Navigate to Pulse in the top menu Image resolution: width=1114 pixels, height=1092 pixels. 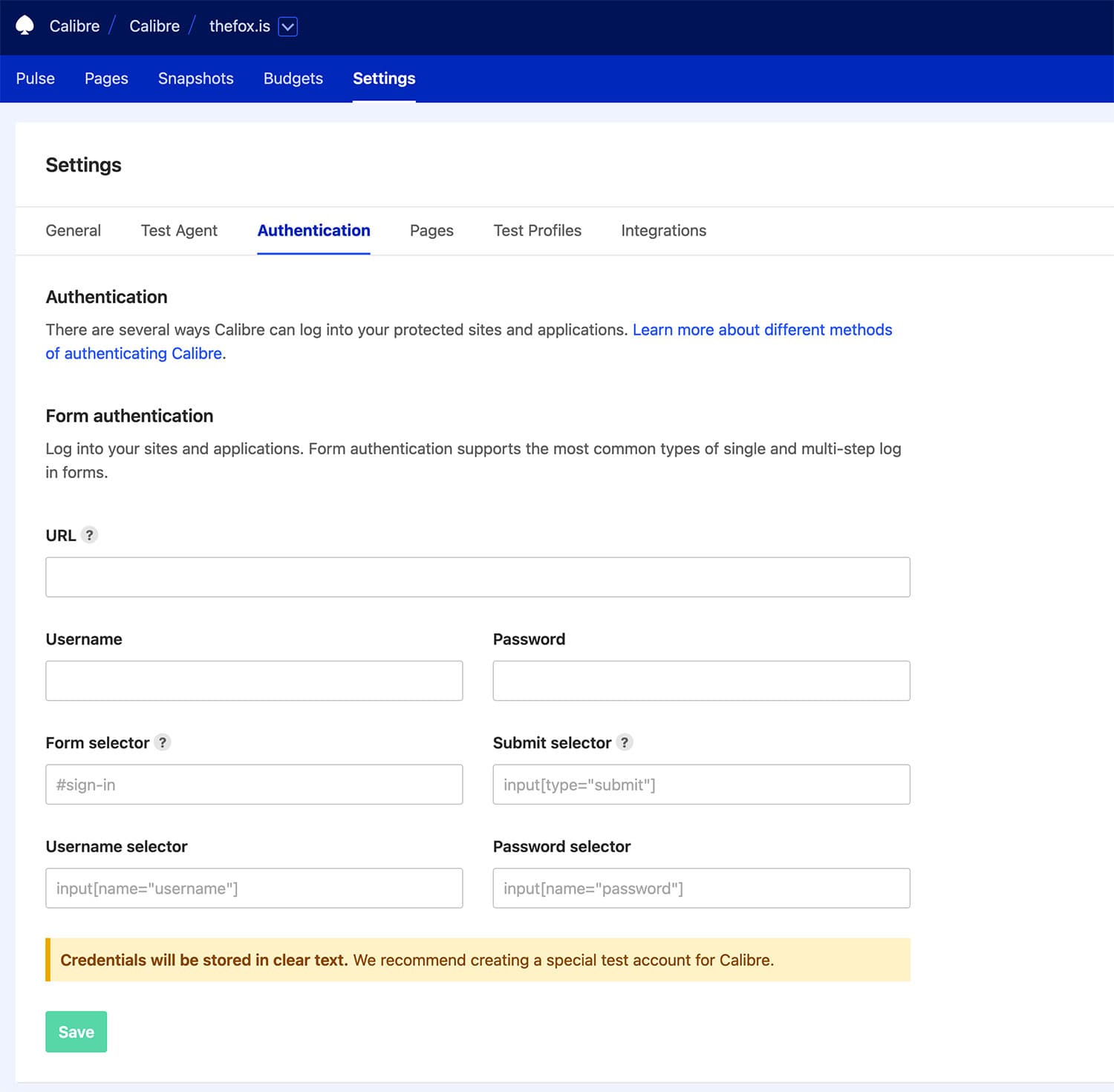pyautogui.click(x=35, y=78)
